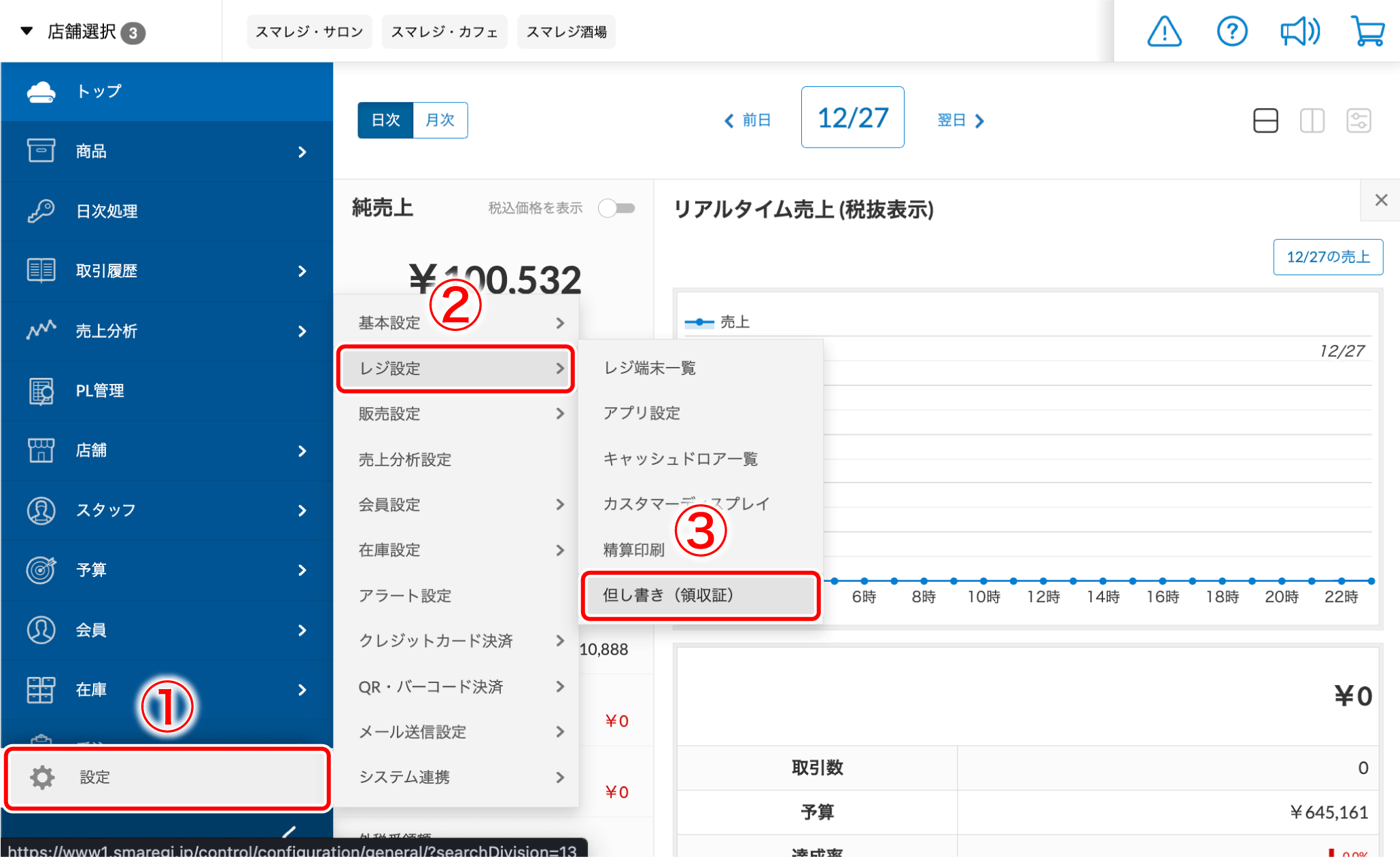
Task: Click the 会員 member icon
Action: [x=41, y=630]
